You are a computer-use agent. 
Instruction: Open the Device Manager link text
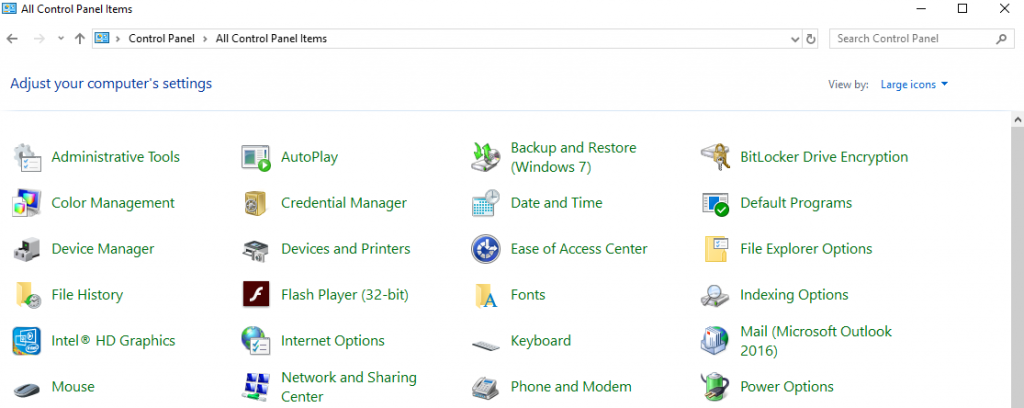coord(103,249)
